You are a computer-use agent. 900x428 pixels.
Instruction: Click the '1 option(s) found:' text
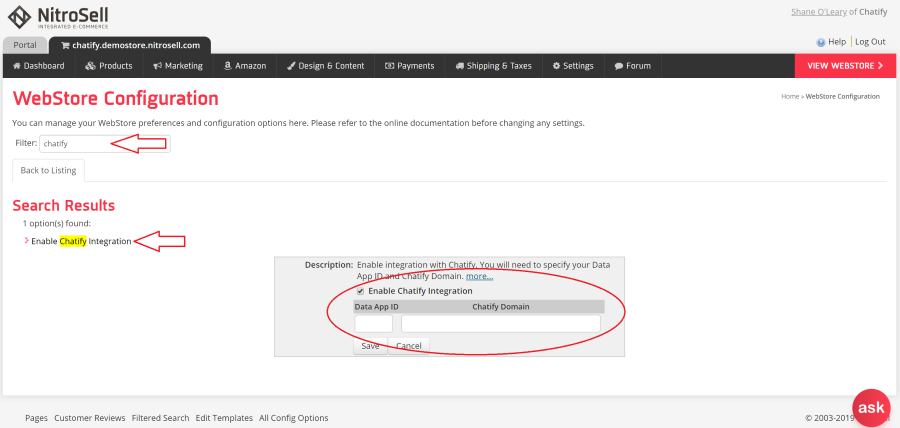click(x=57, y=223)
